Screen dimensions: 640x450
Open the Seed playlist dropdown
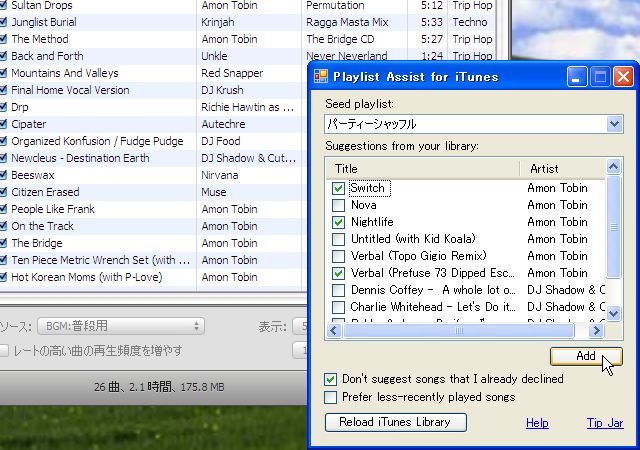(614, 124)
